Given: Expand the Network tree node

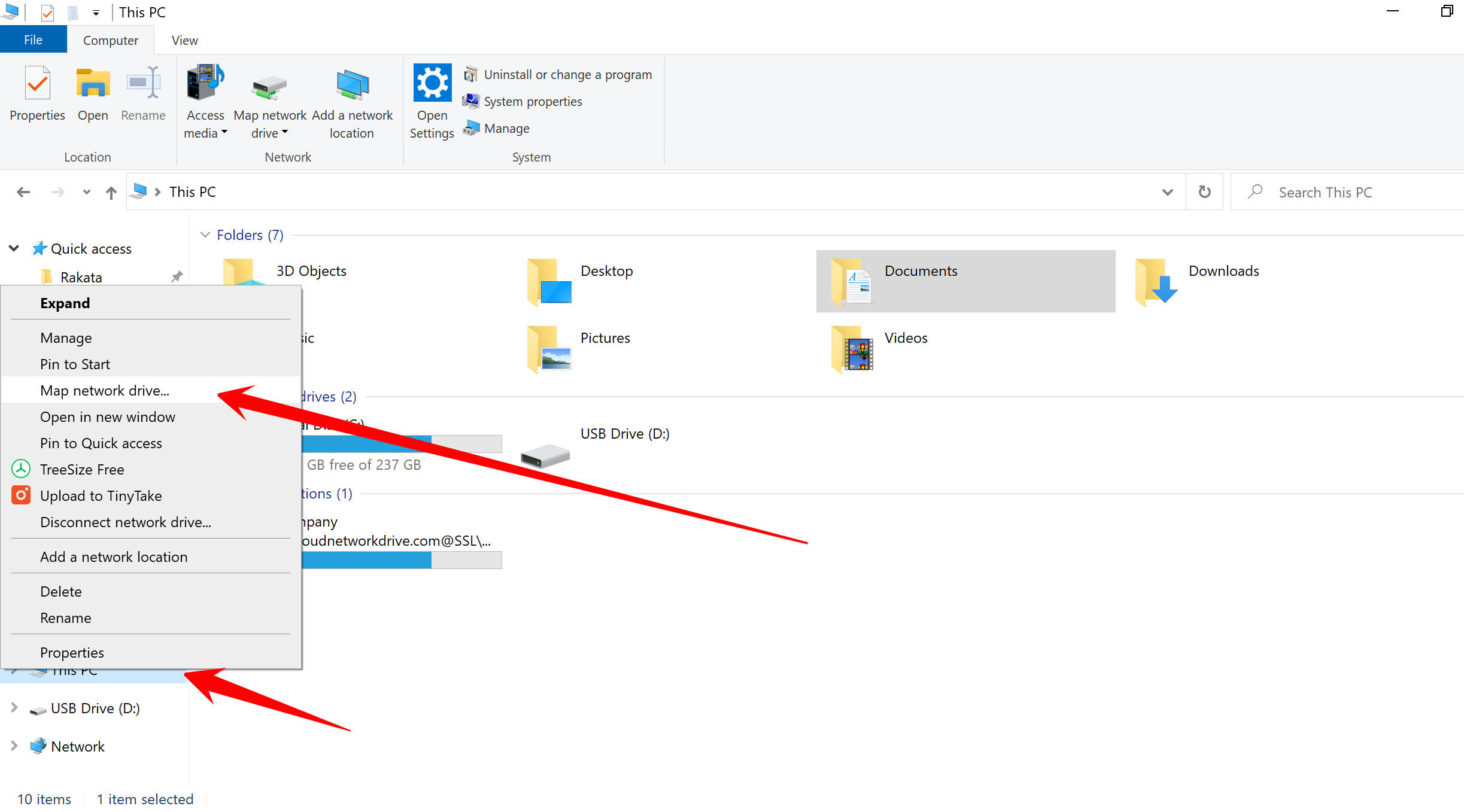Looking at the screenshot, I should pos(14,746).
